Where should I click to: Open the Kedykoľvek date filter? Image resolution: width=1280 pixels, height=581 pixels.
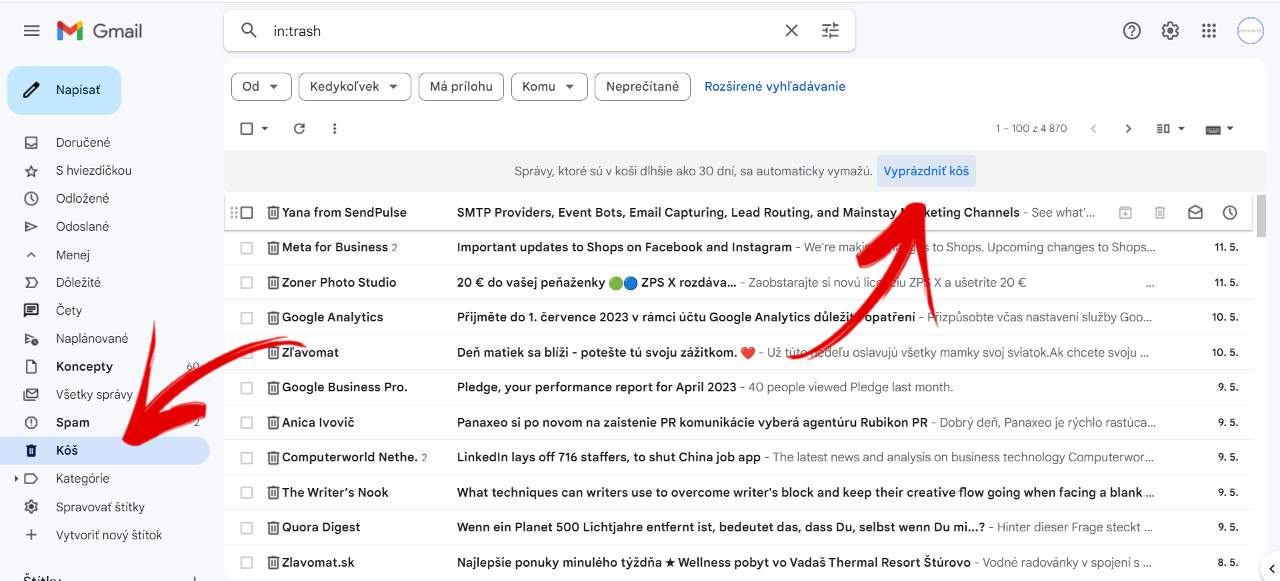point(355,87)
